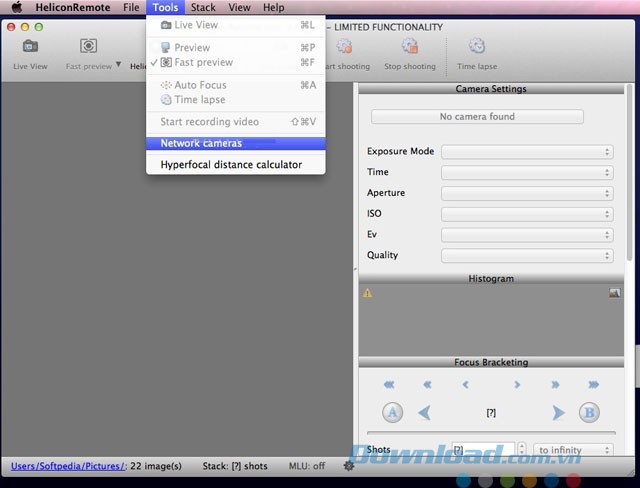Viewport: 640px width, 488px height.
Task: Click the histogram warning triangle icon
Action: pyautogui.click(x=367, y=293)
